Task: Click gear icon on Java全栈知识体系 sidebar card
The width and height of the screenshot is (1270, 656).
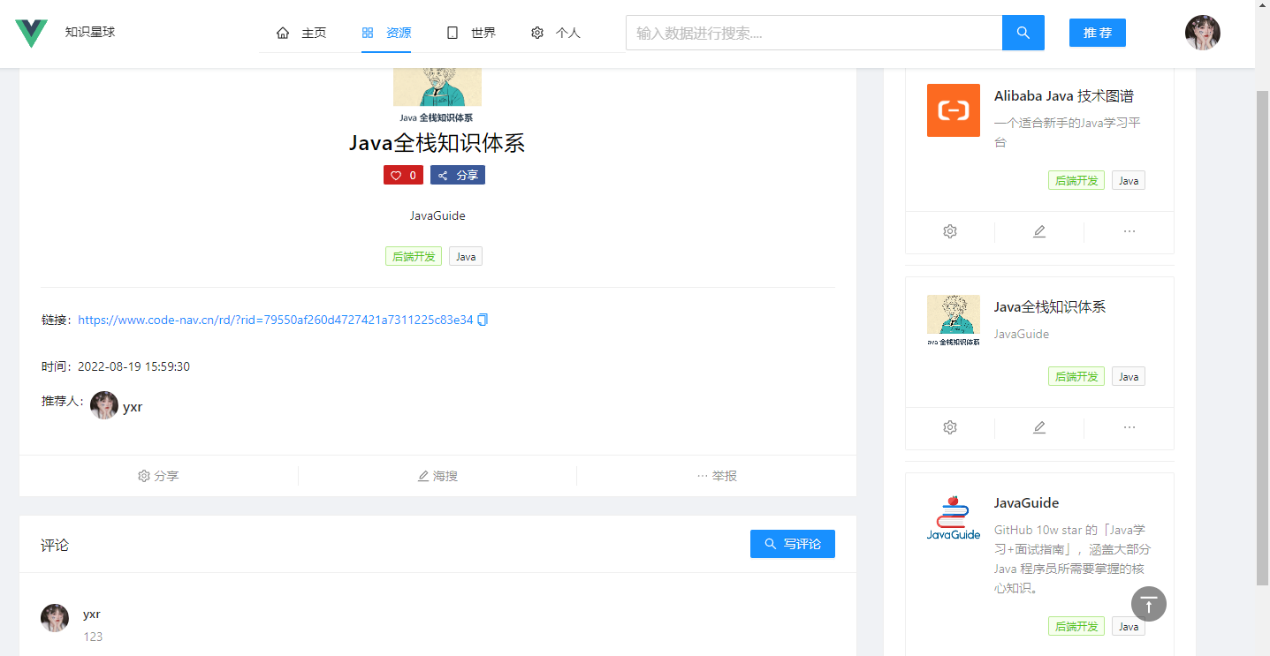Action: pos(950,427)
